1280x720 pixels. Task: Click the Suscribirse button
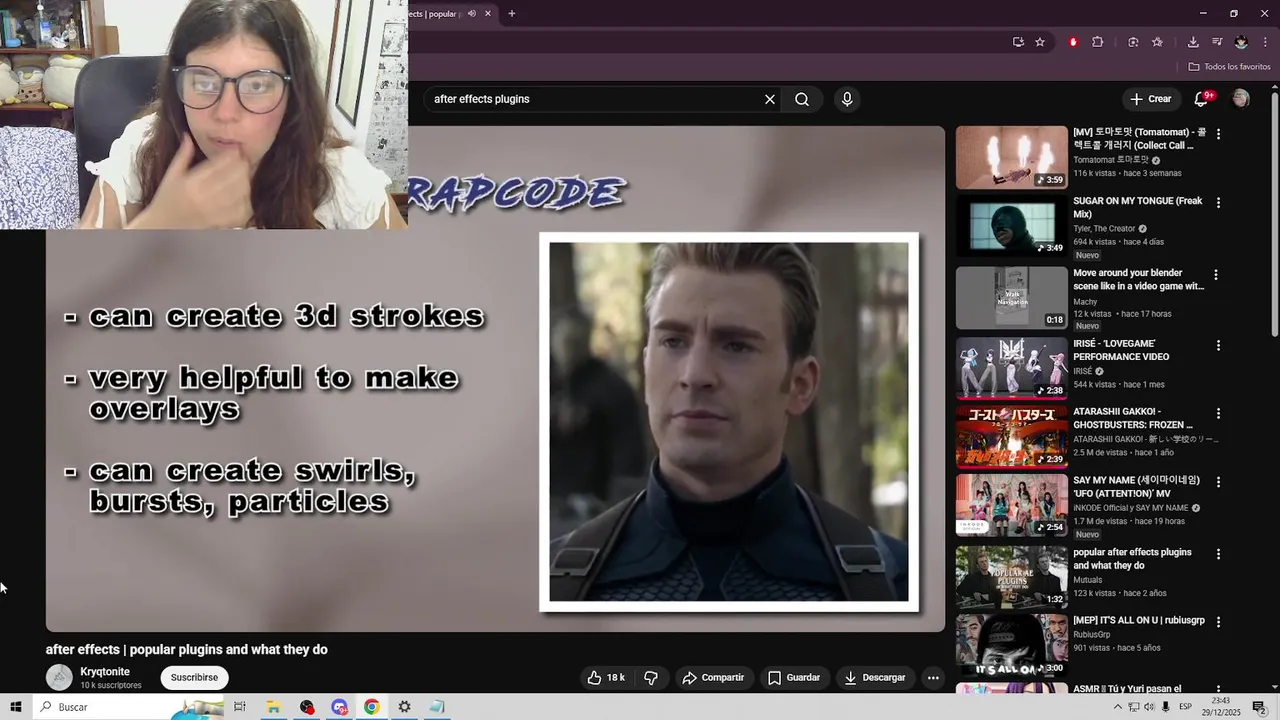click(x=194, y=677)
